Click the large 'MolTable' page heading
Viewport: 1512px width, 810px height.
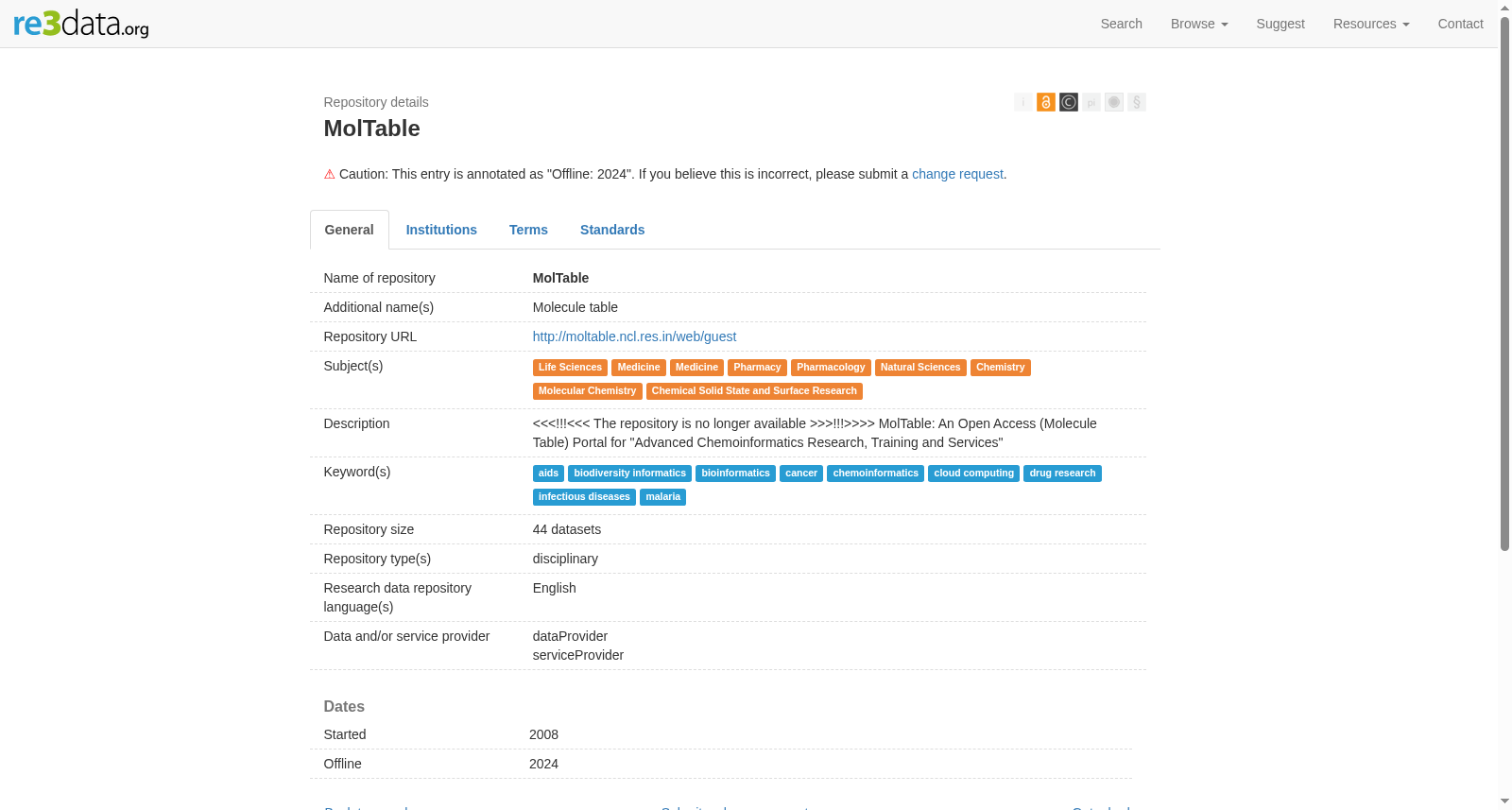[372, 129]
